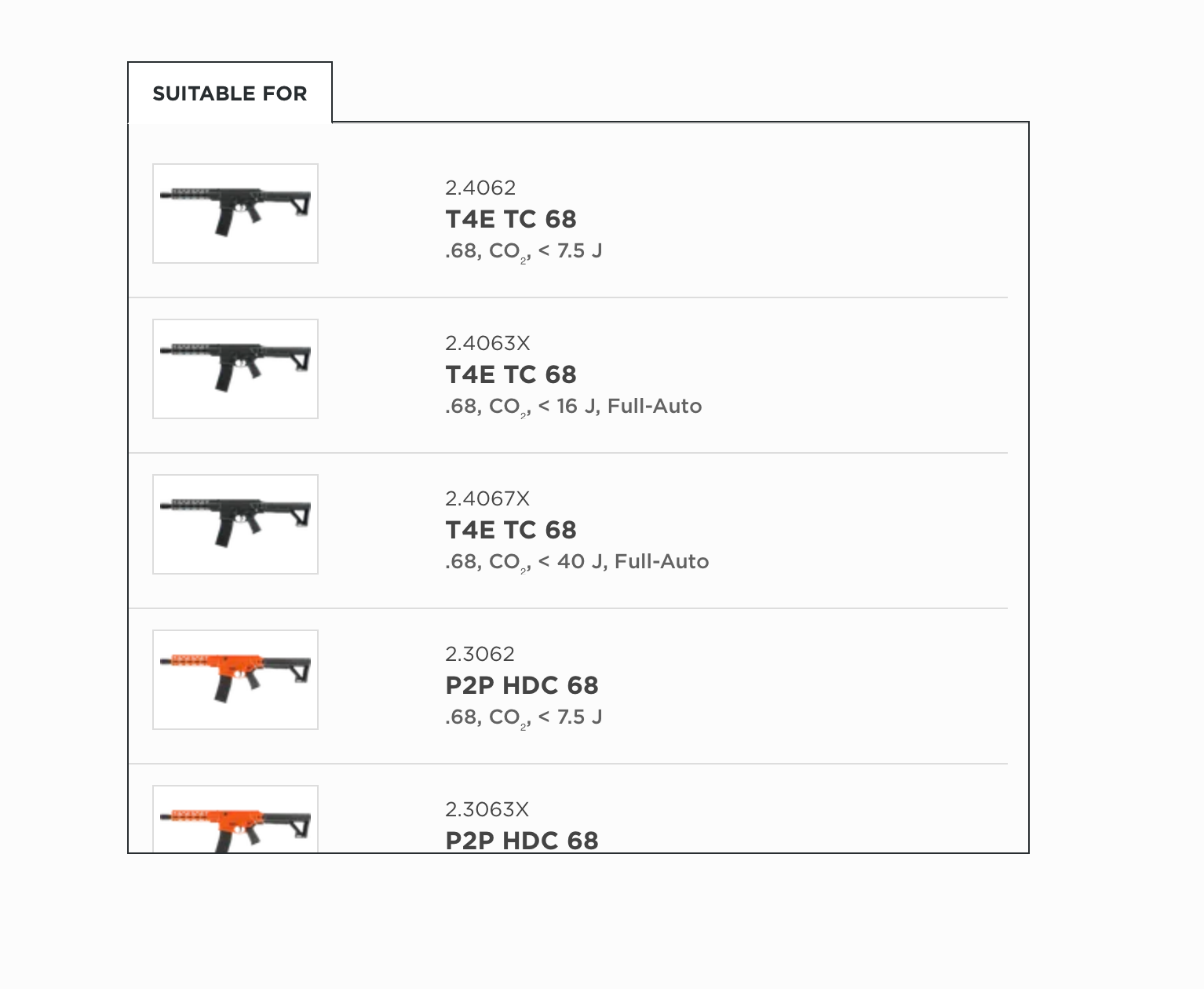Select the < 16 J Full-Auto spec text
Image resolution: width=1204 pixels, height=989 pixels.
573,407
